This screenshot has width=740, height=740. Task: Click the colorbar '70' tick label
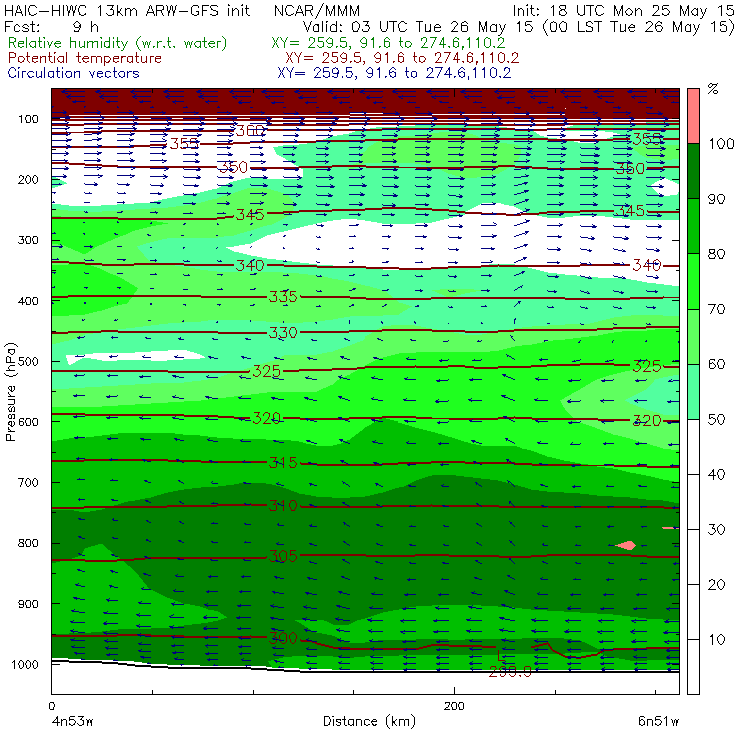click(x=716, y=309)
